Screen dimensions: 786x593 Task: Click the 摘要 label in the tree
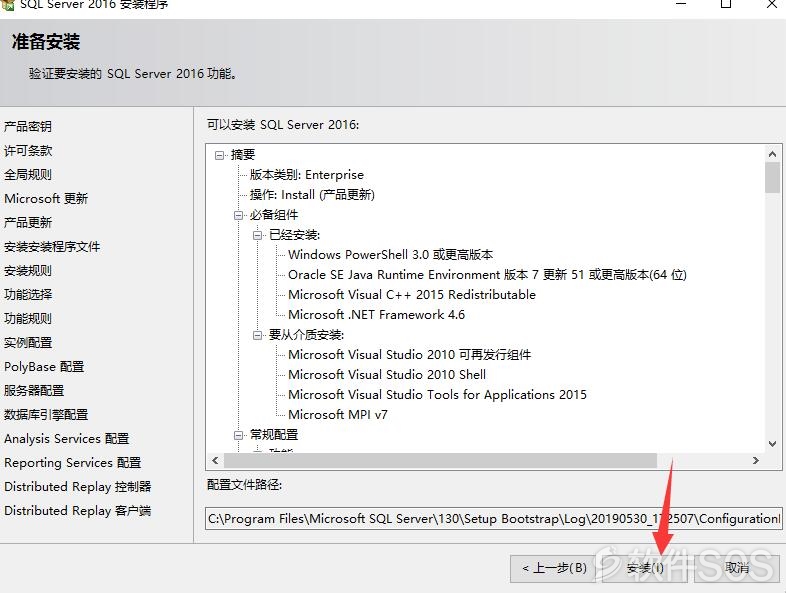243,155
